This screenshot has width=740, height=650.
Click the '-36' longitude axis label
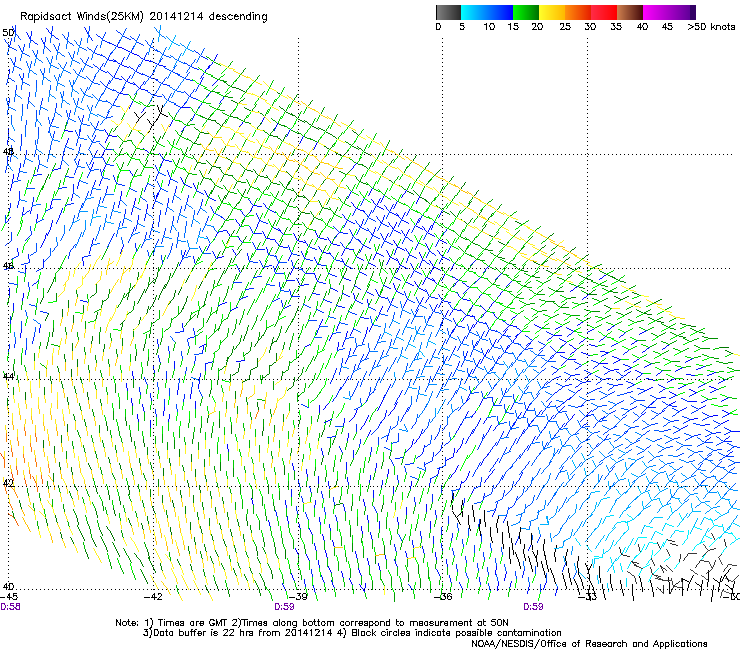(443, 597)
